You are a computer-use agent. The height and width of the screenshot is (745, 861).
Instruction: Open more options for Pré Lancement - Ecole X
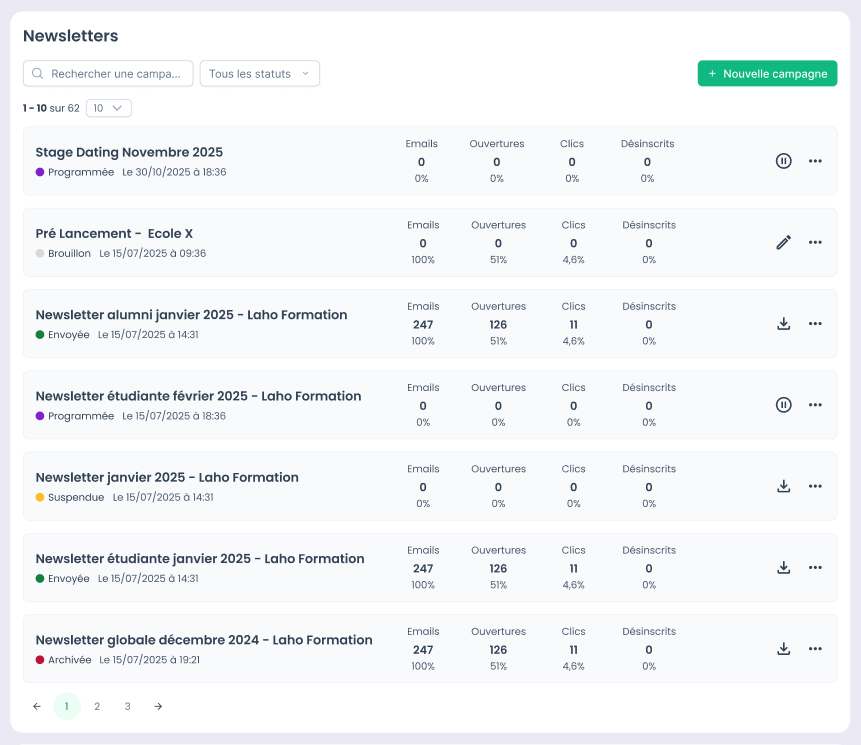pyautogui.click(x=815, y=242)
